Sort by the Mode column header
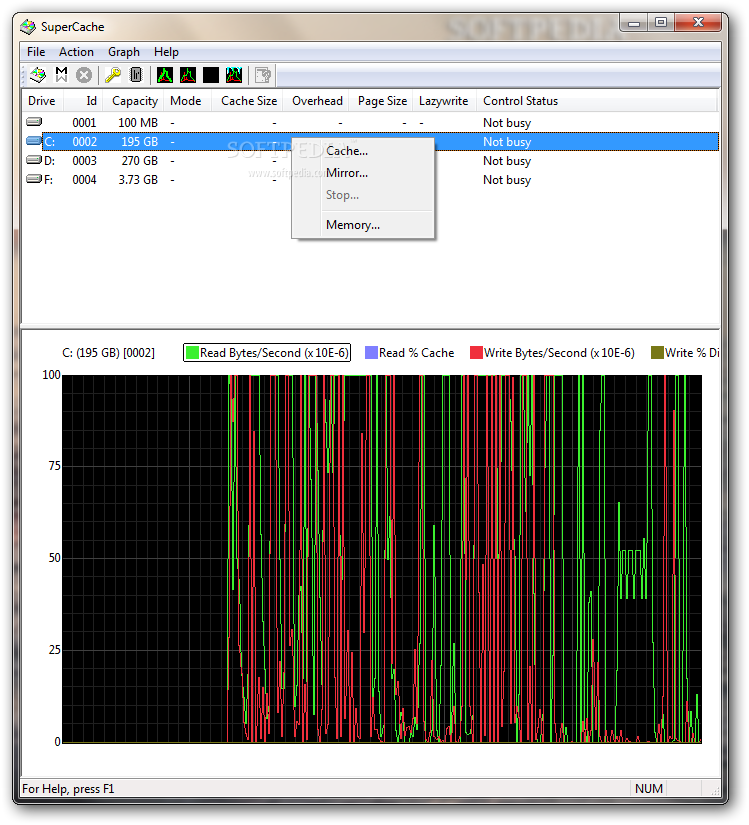The width and height of the screenshot is (749, 825). point(188,101)
